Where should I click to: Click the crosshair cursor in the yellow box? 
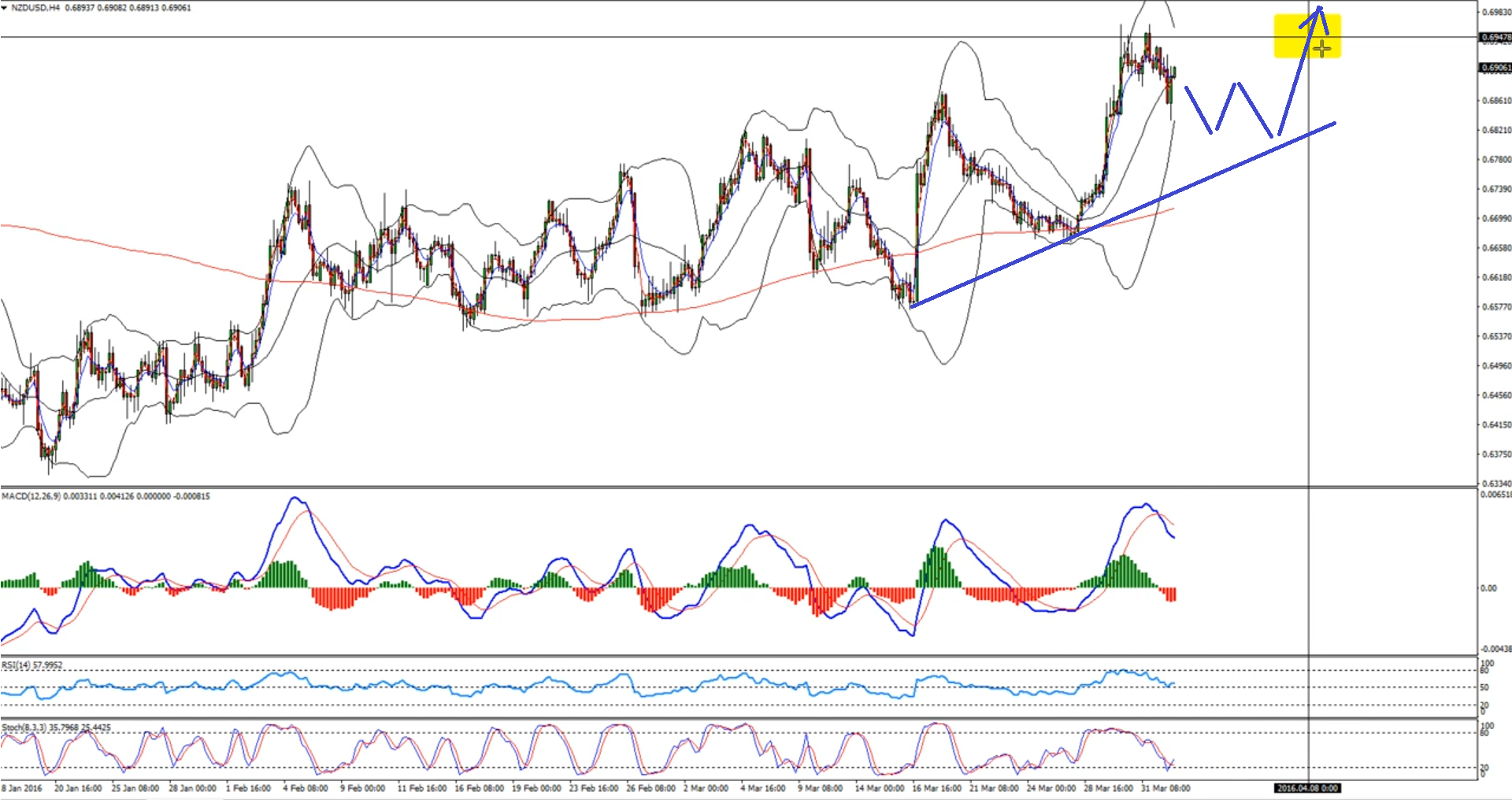tap(1322, 49)
